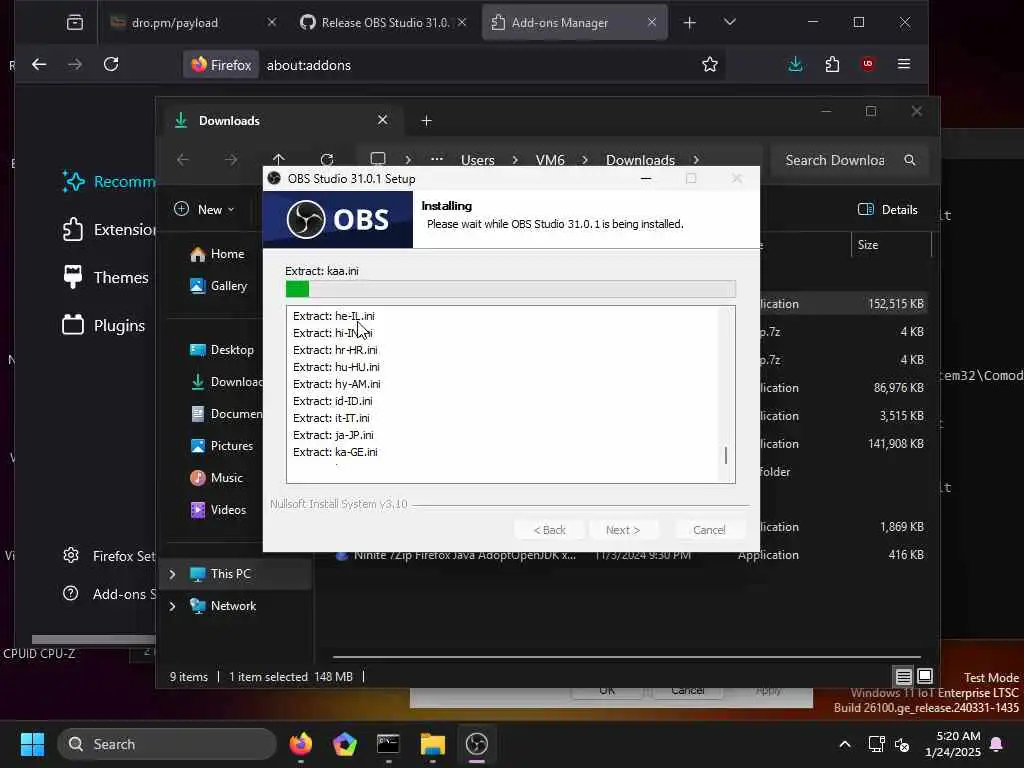Open Firefox View icon
The height and width of the screenshot is (768, 1024).
(74, 23)
